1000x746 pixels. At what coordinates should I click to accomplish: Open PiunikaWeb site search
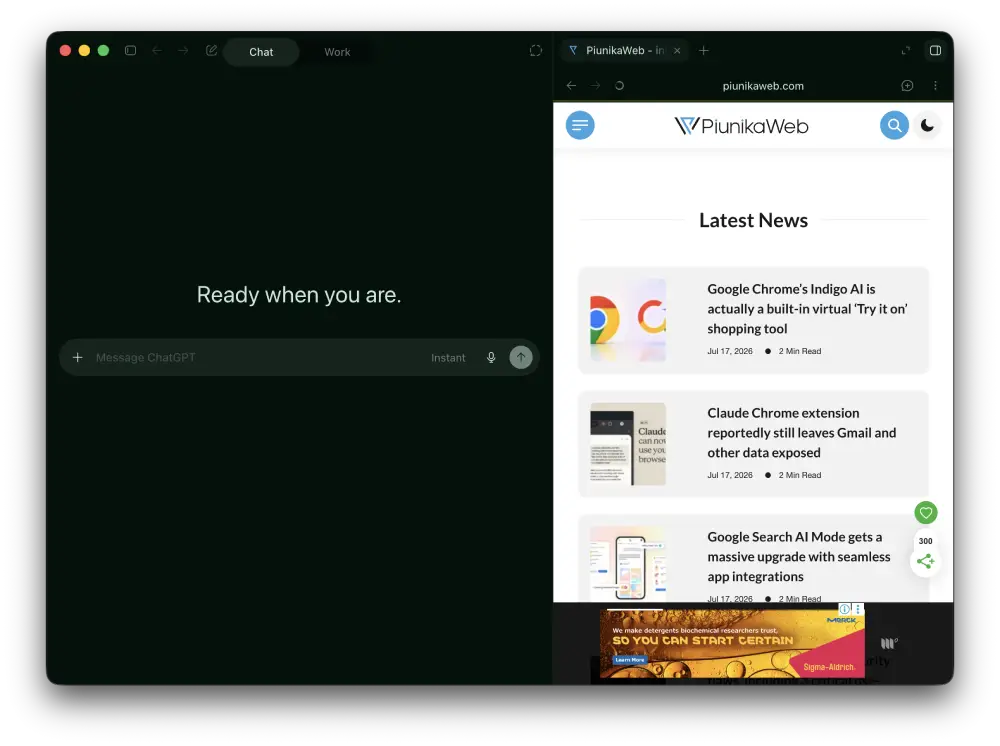coord(894,125)
